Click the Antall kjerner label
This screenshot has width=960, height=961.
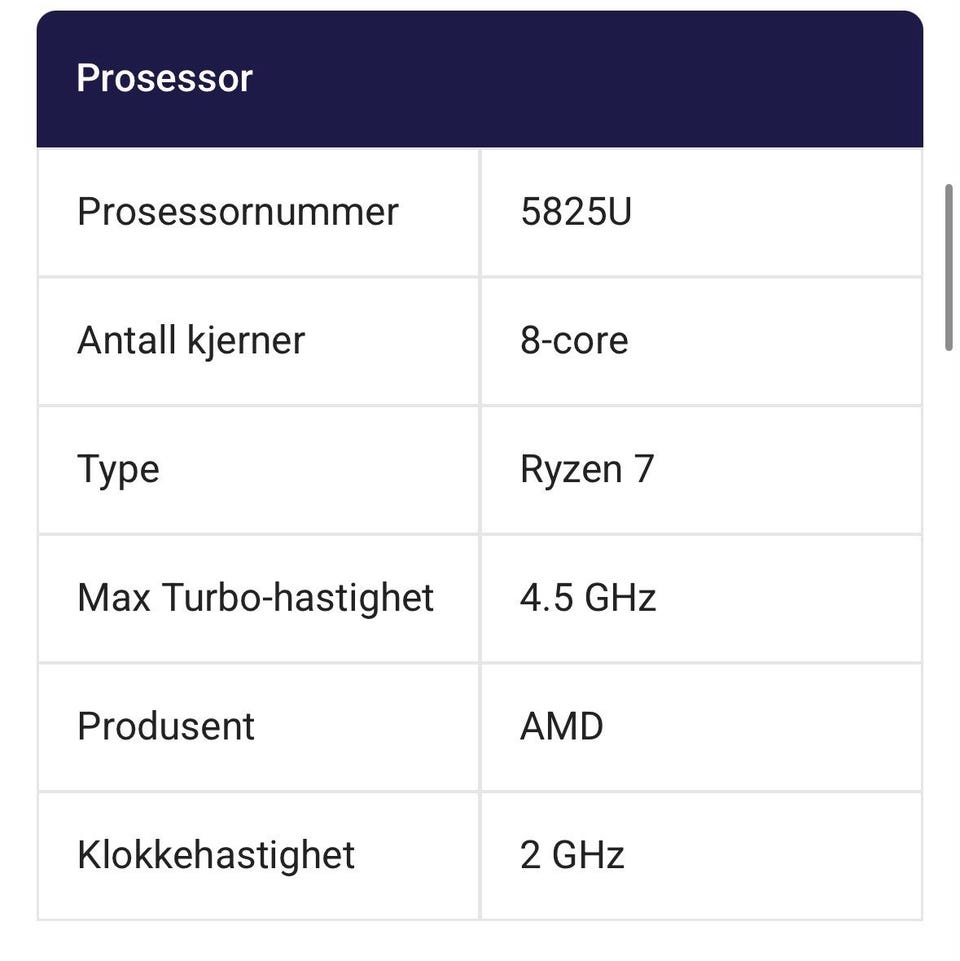tap(190, 341)
